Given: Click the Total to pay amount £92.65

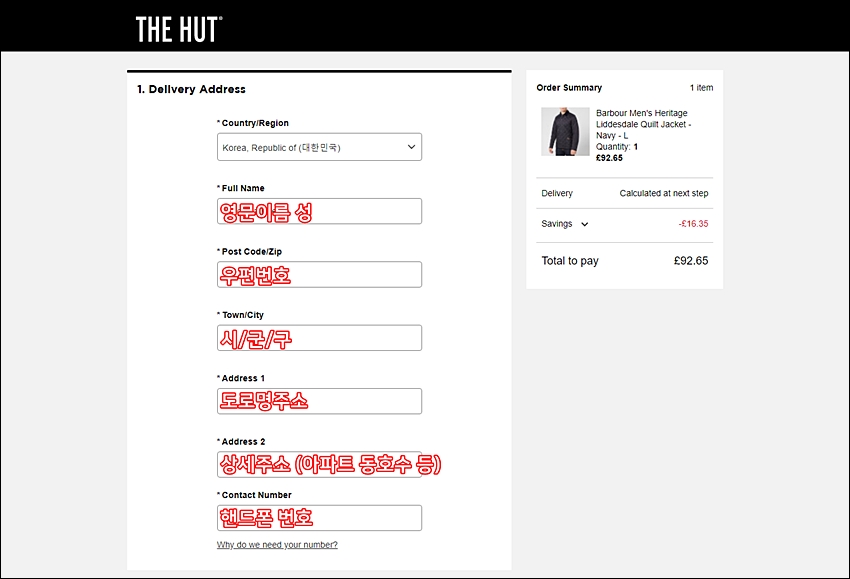Looking at the screenshot, I should tap(691, 261).
